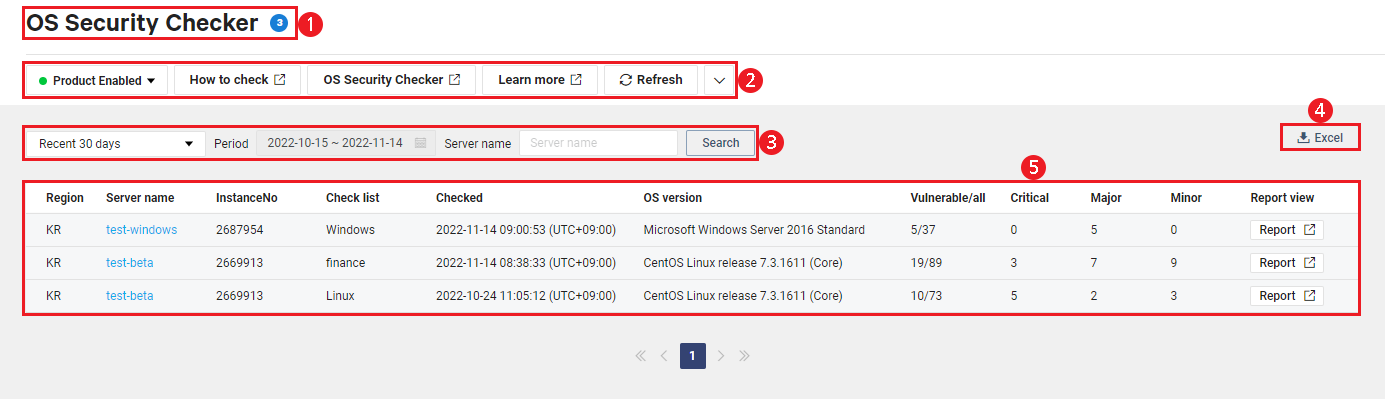
Task: Click the Region column header
Action: coord(65,198)
